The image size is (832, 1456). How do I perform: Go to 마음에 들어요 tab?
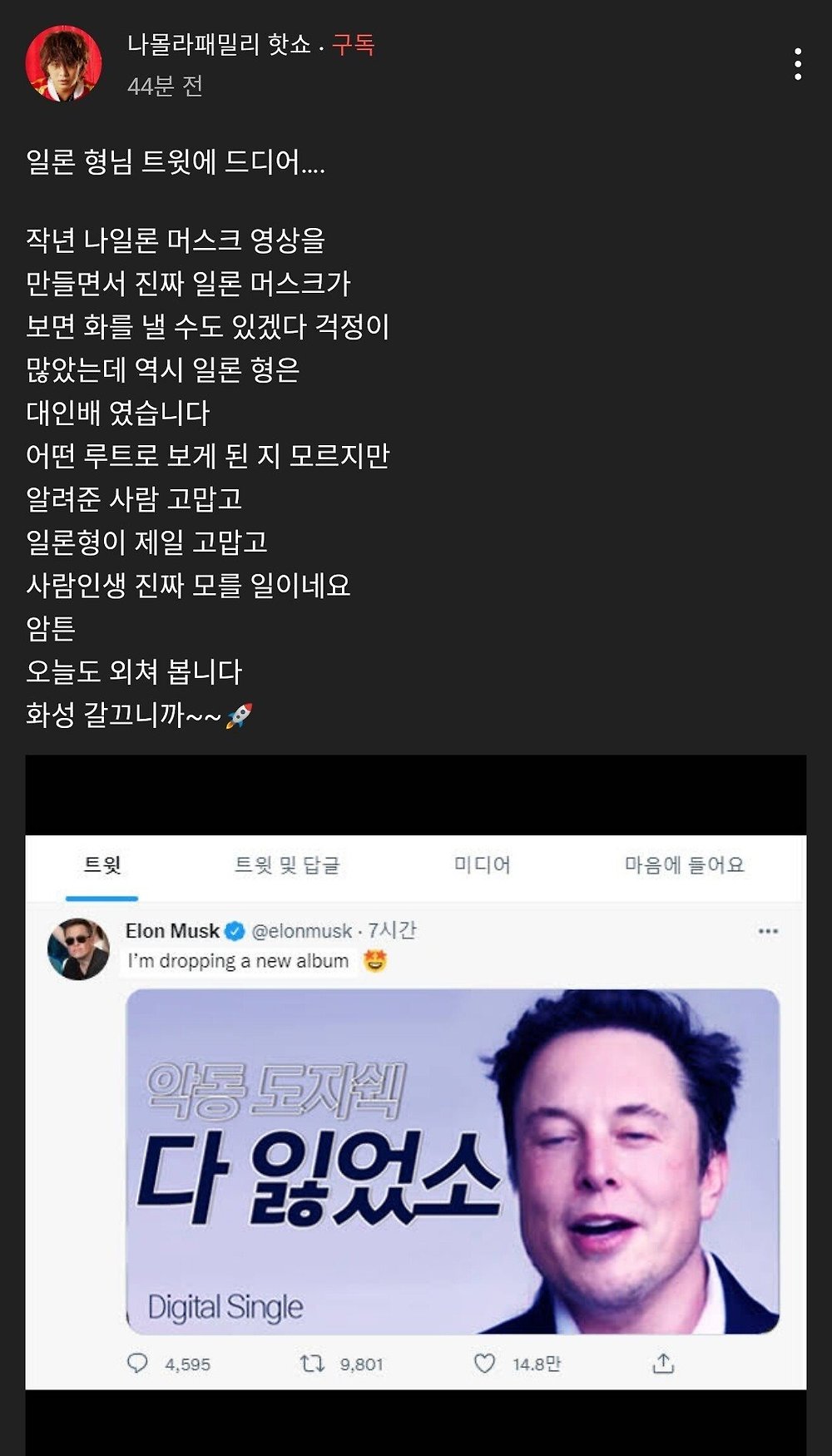685,865
